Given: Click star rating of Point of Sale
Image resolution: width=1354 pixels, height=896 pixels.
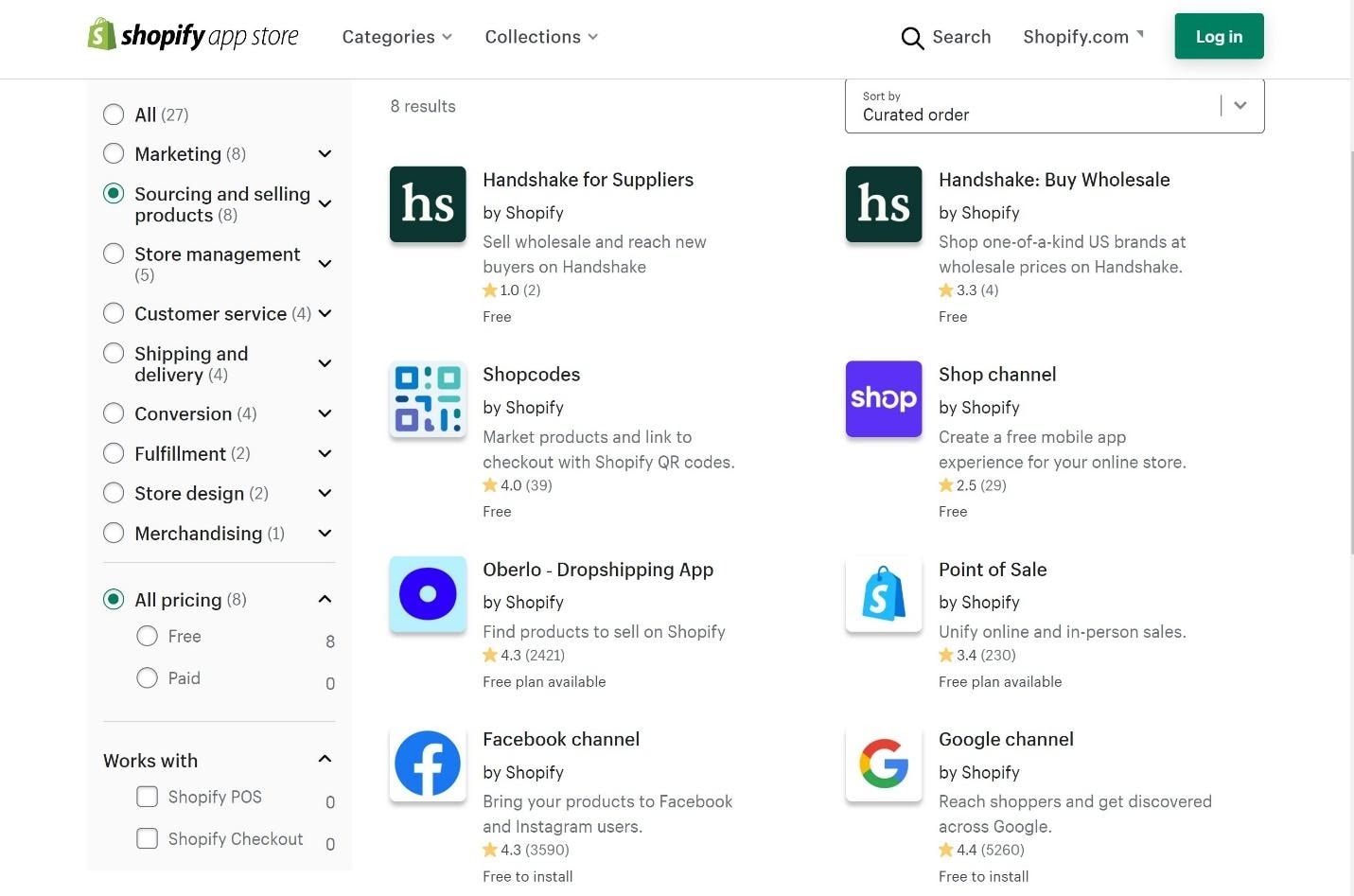Looking at the screenshot, I should tap(977, 655).
